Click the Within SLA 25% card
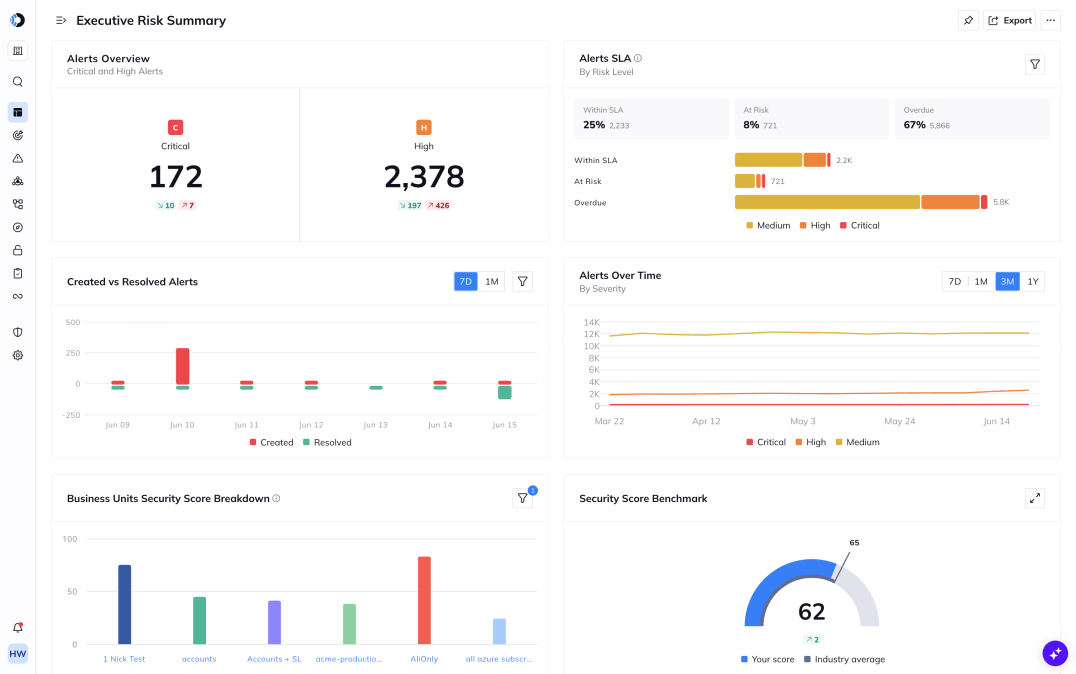 click(x=651, y=119)
